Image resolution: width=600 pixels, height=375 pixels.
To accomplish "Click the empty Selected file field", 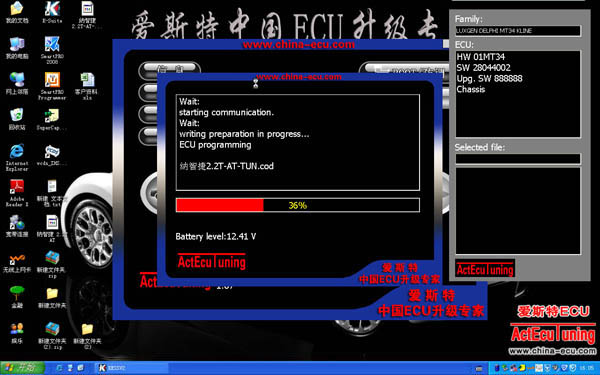I will (x=518, y=158).
